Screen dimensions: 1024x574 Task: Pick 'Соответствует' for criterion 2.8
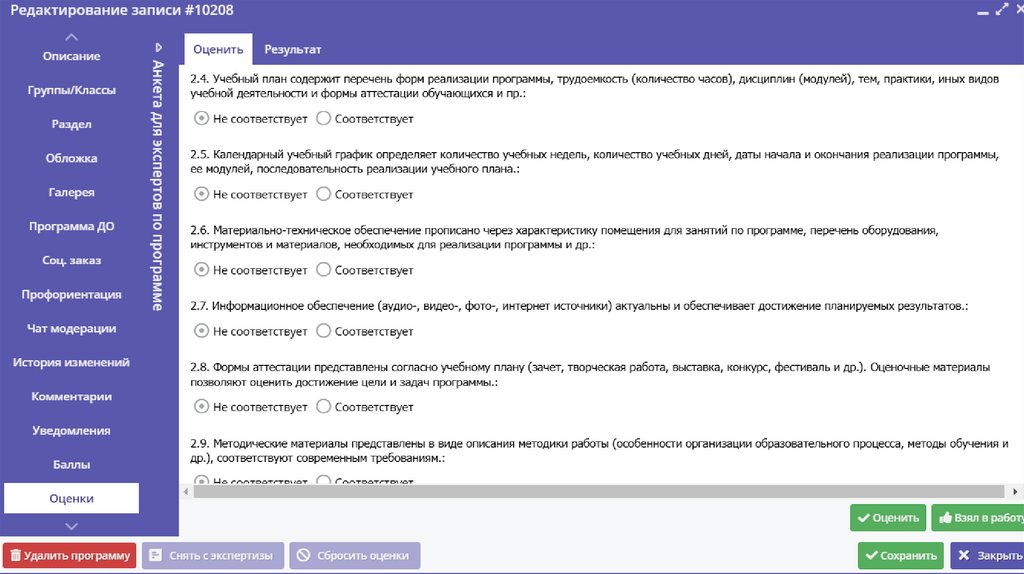323,406
